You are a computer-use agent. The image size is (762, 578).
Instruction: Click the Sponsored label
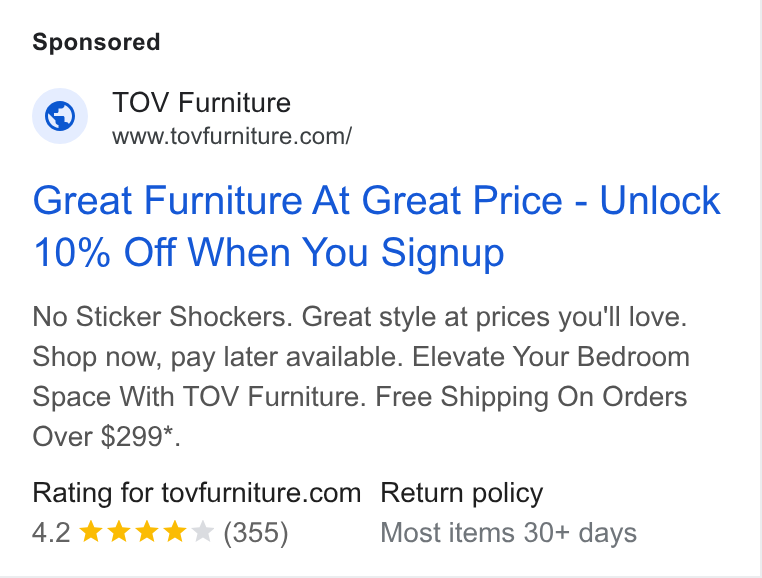tap(96, 42)
